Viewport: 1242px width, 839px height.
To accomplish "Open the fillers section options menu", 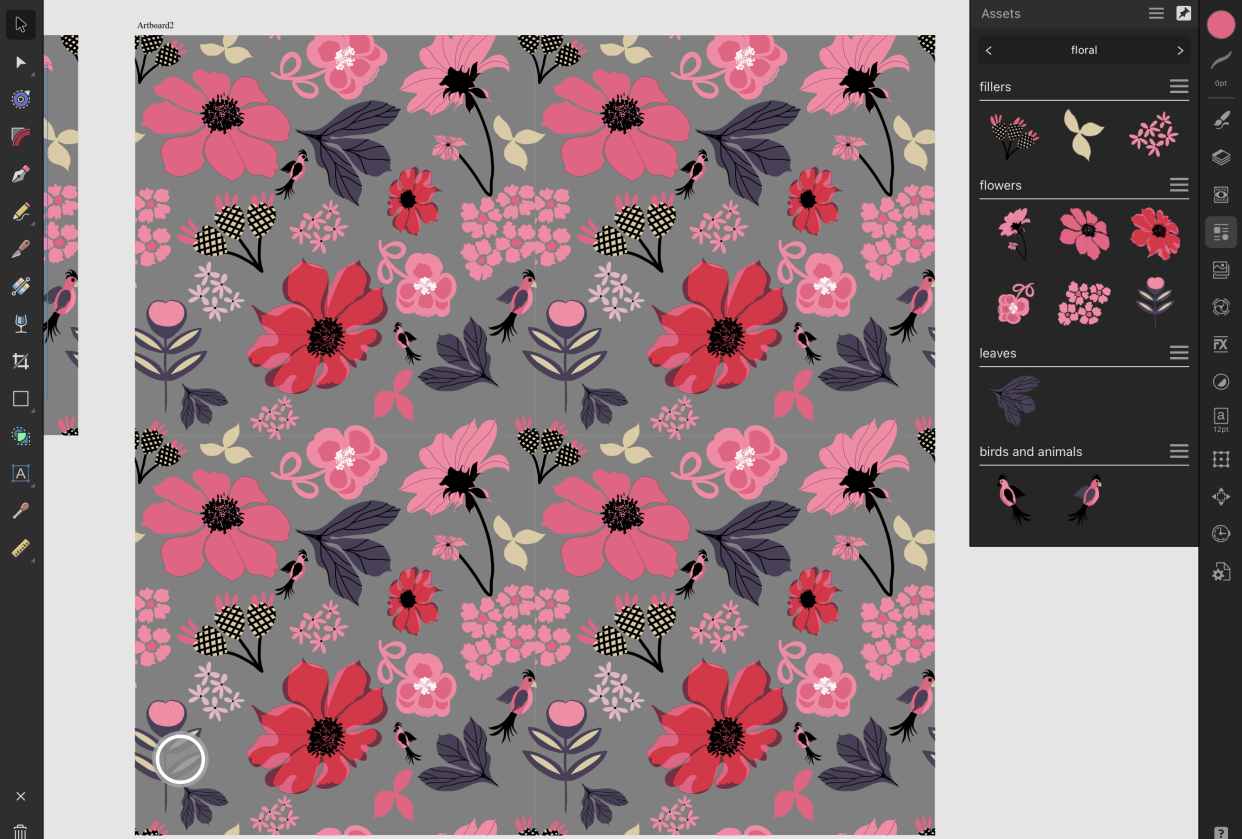I will point(1179,86).
